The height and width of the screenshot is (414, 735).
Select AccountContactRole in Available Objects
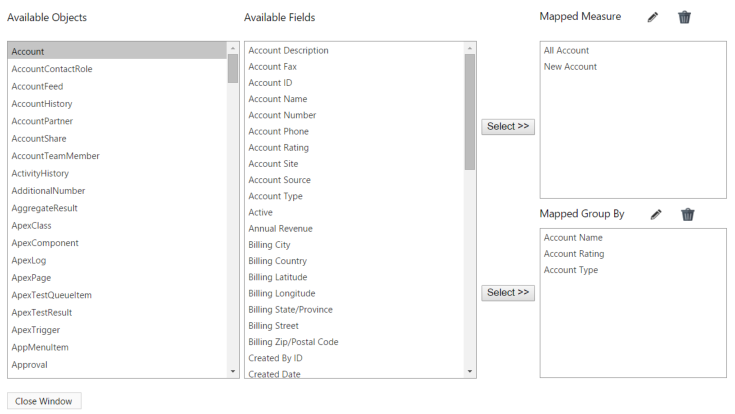[52, 69]
